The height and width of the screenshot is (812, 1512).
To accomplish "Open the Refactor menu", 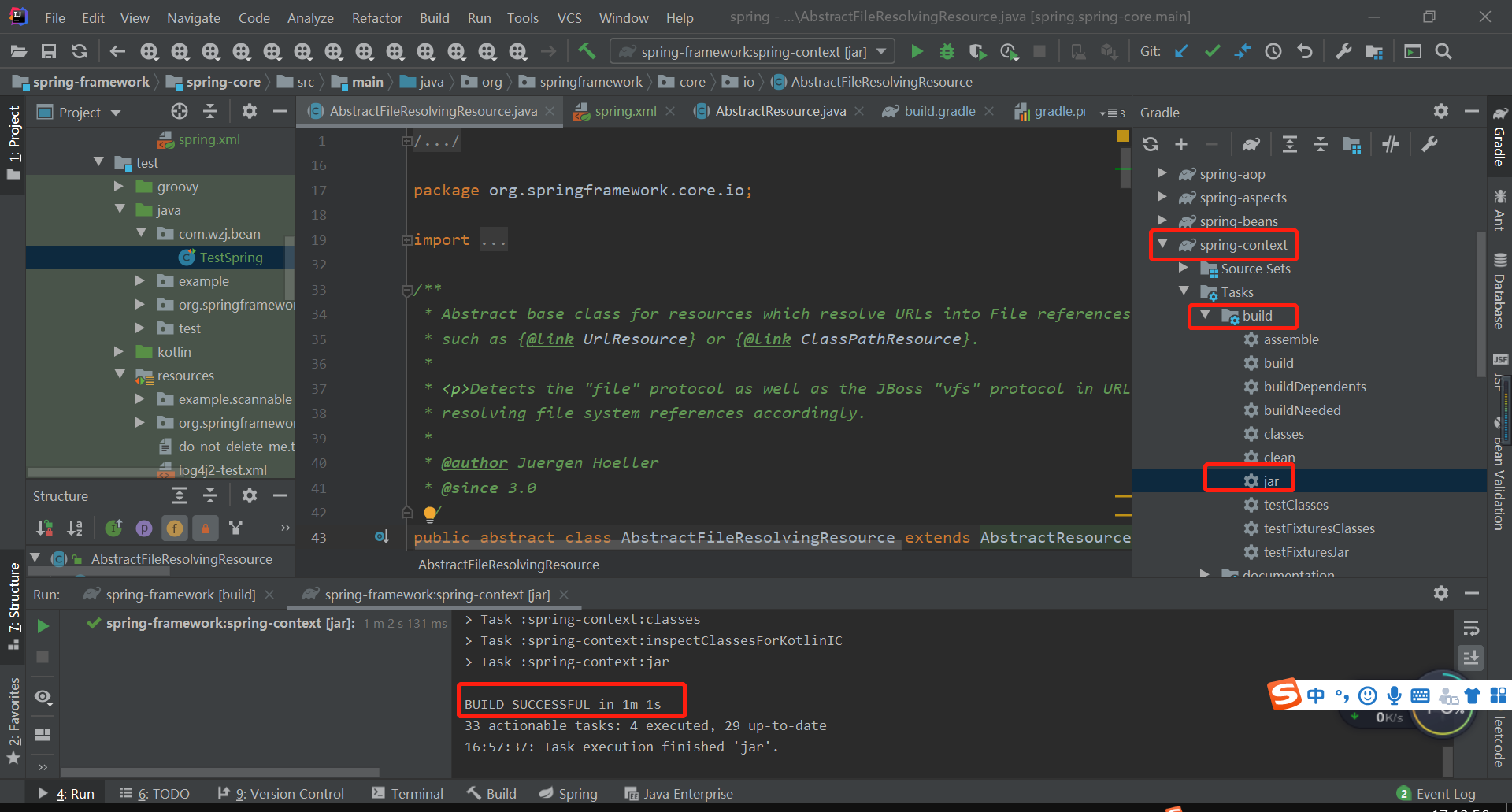I will point(376,17).
